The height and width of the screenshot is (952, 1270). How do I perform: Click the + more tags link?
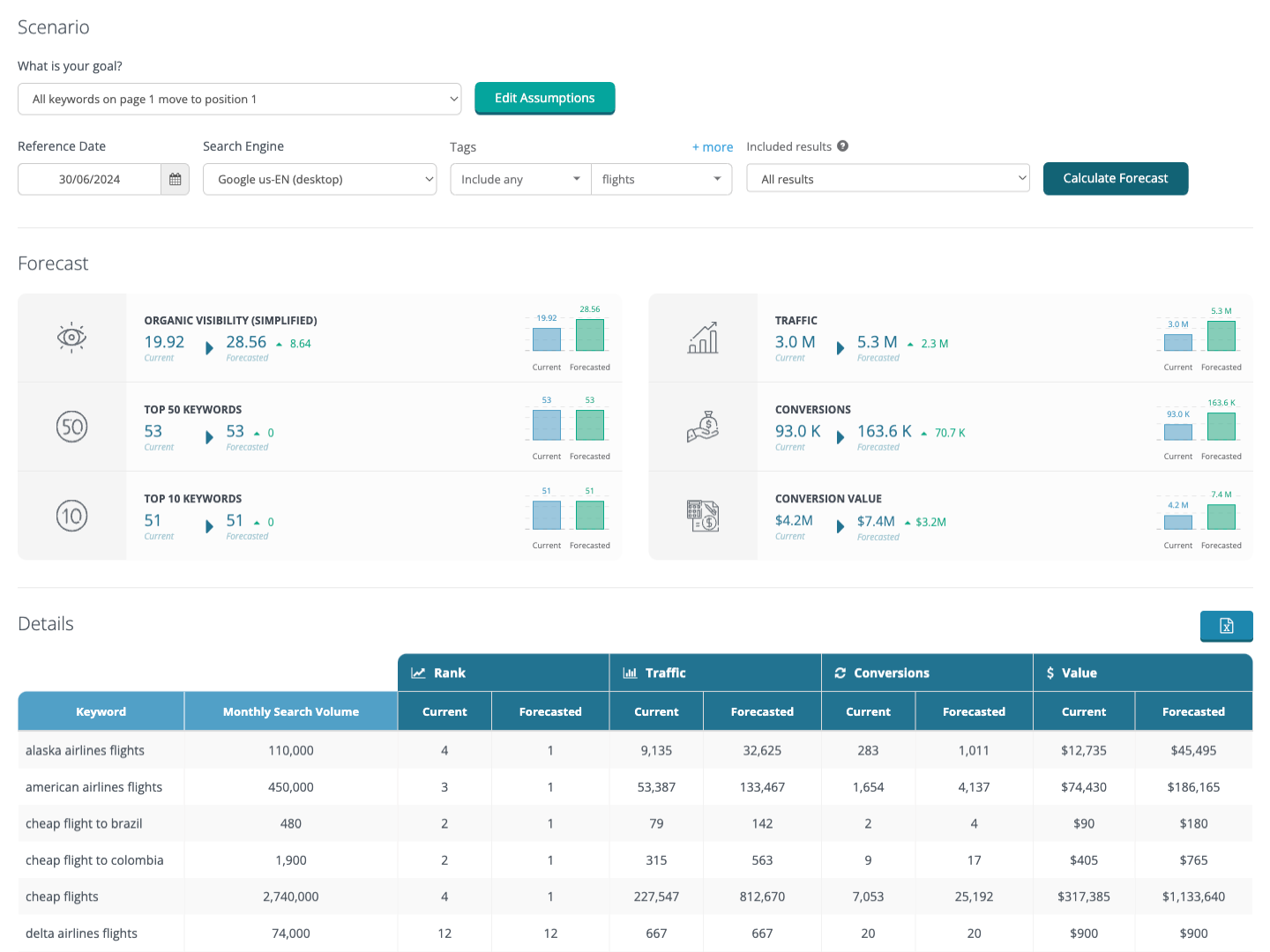coord(713,147)
